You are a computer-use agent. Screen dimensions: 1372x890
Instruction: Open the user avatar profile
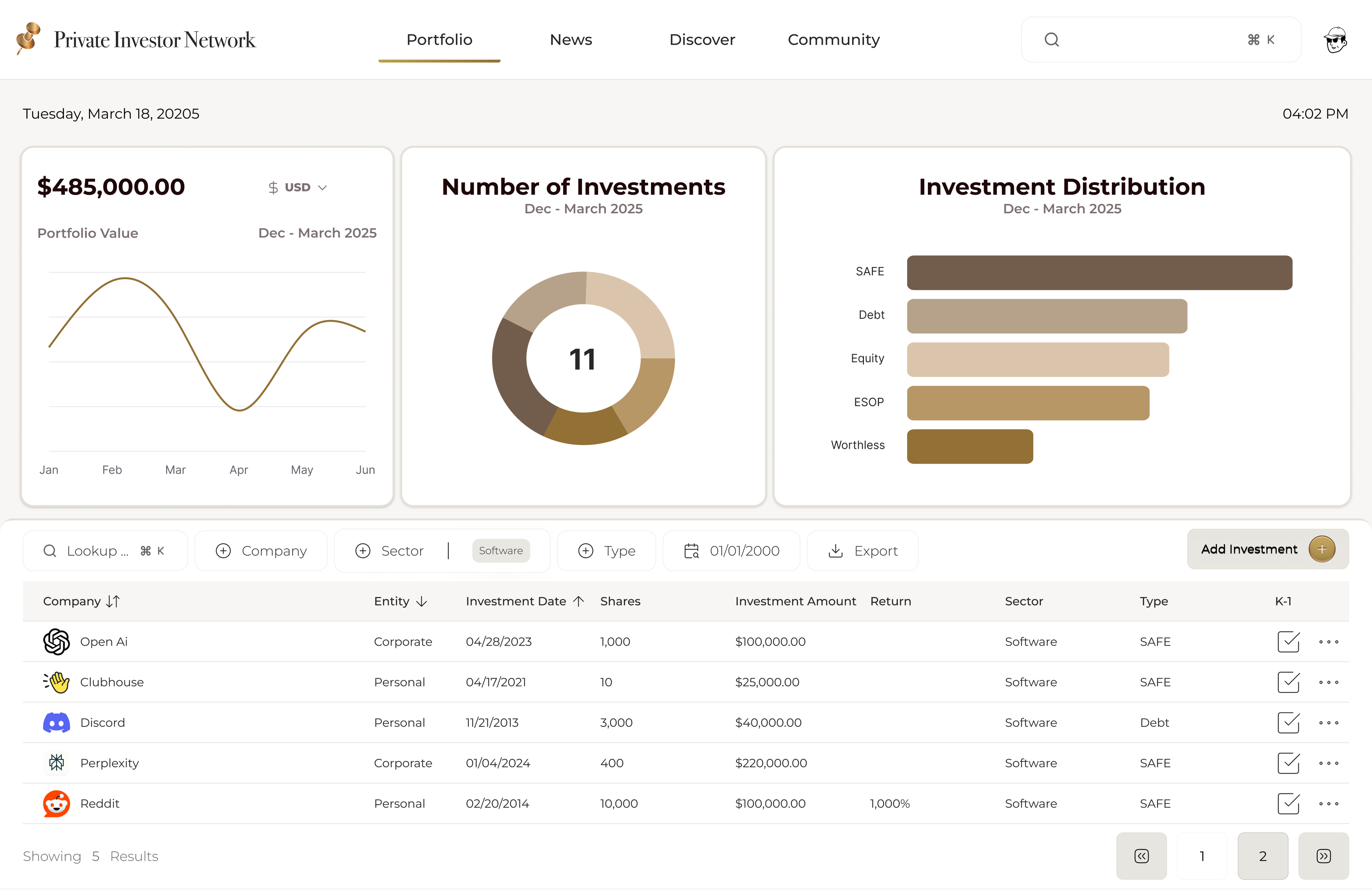[1335, 40]
